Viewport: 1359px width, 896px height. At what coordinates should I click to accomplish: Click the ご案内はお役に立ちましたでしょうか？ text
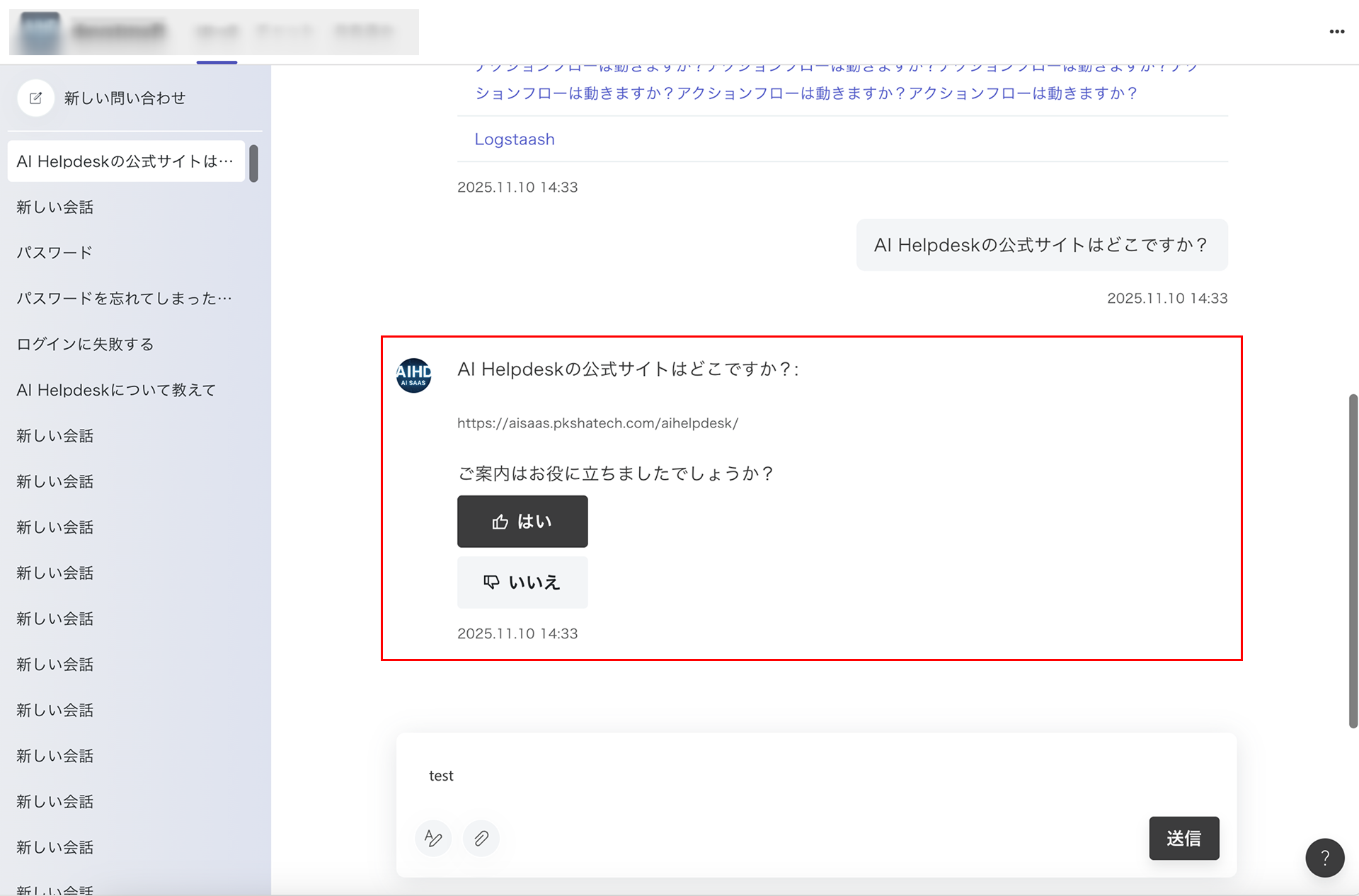616,473
